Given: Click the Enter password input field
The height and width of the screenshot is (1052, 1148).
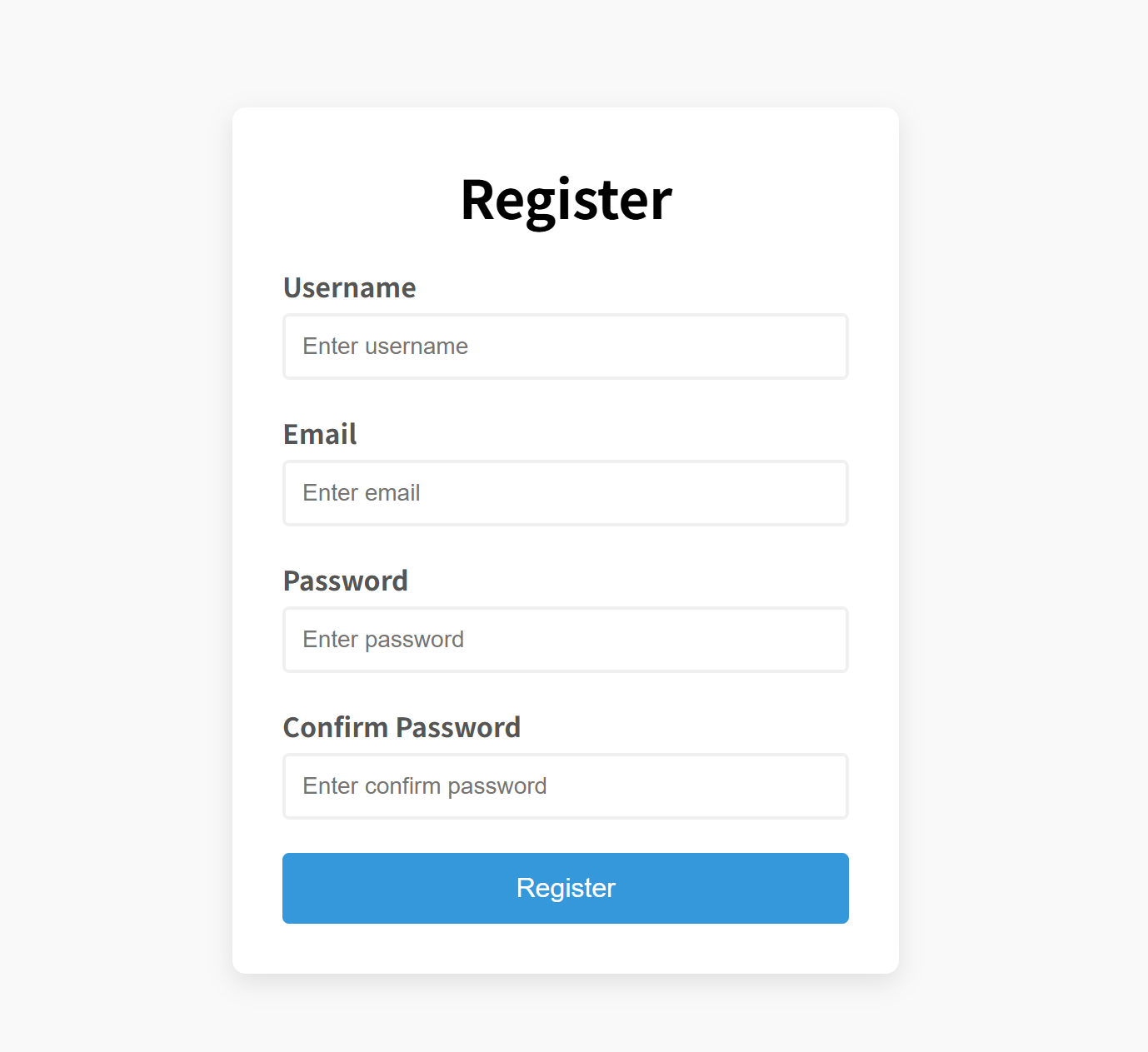Looking at the screenshot, I should click(x=565, y=640).
